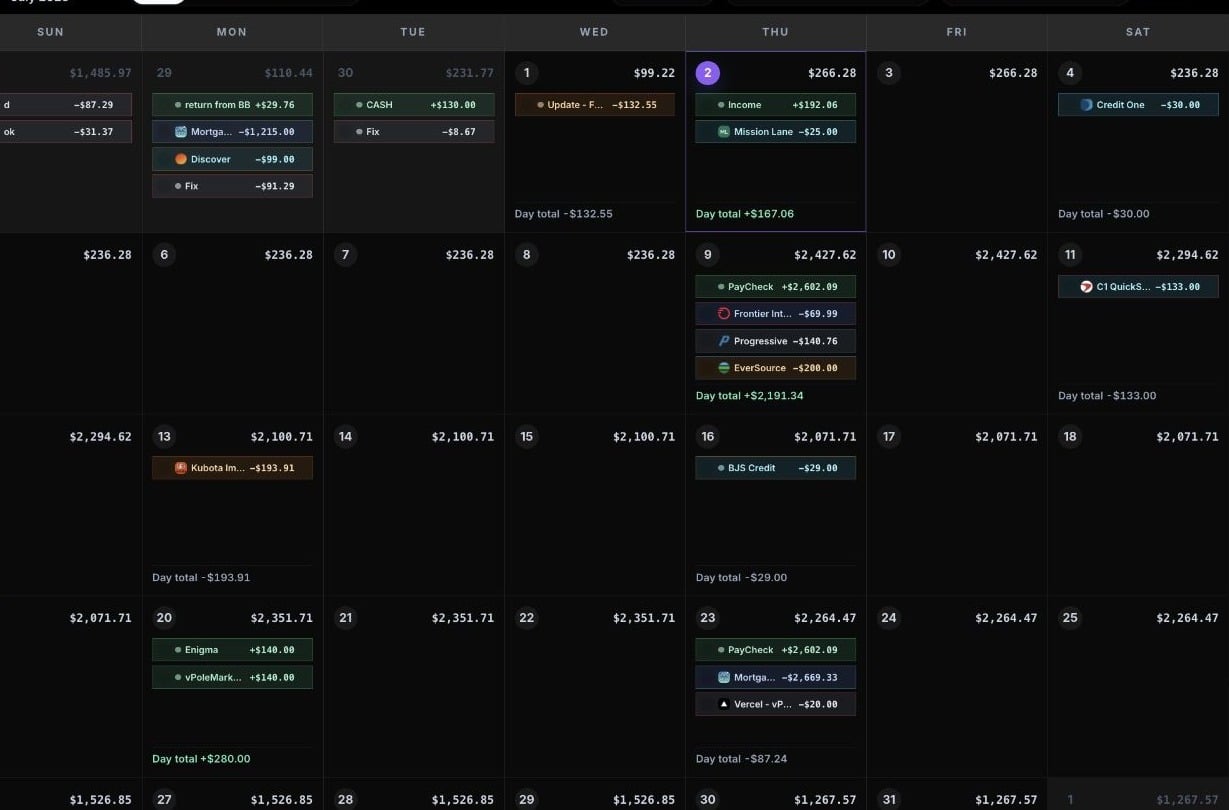Open the 'Update - F...' −$132.55 transaction
1229x810 pixels.
[x=594, y=105]
